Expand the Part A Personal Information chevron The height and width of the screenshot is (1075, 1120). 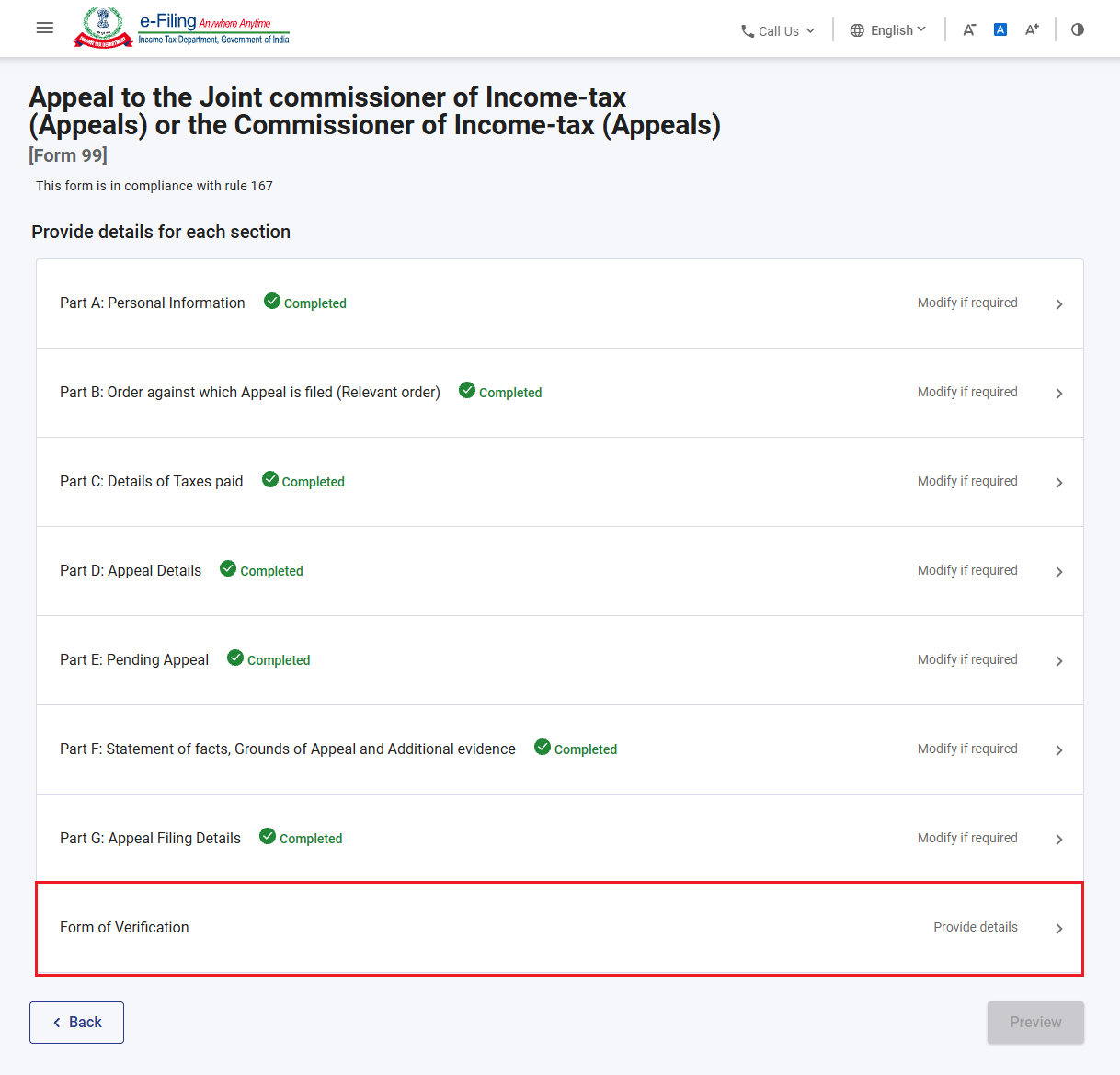point(1059,304)
